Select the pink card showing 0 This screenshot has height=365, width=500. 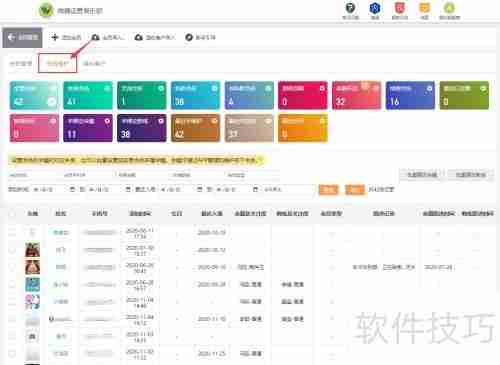(x=34, y=128)
